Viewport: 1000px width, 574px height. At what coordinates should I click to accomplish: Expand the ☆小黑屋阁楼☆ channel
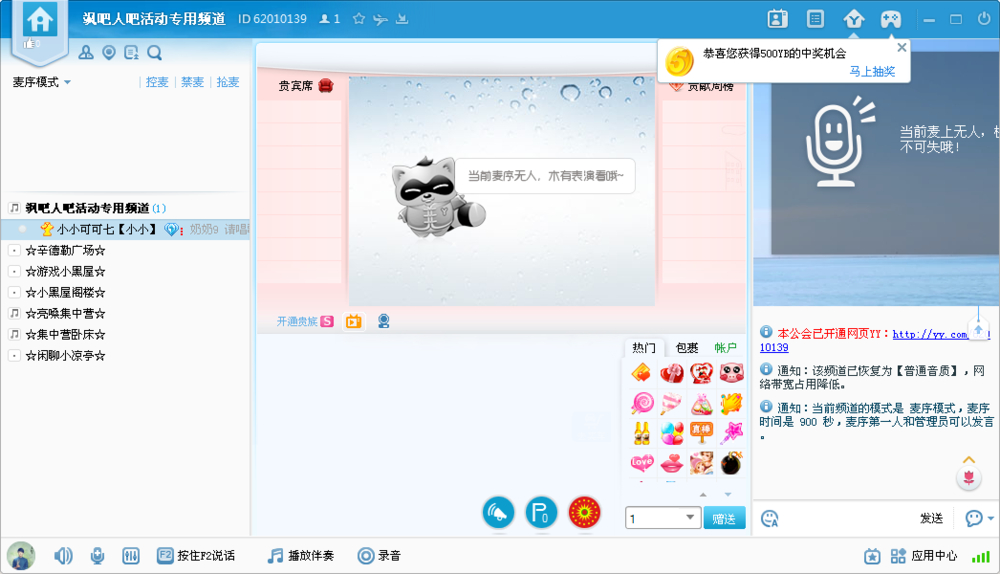14,293
